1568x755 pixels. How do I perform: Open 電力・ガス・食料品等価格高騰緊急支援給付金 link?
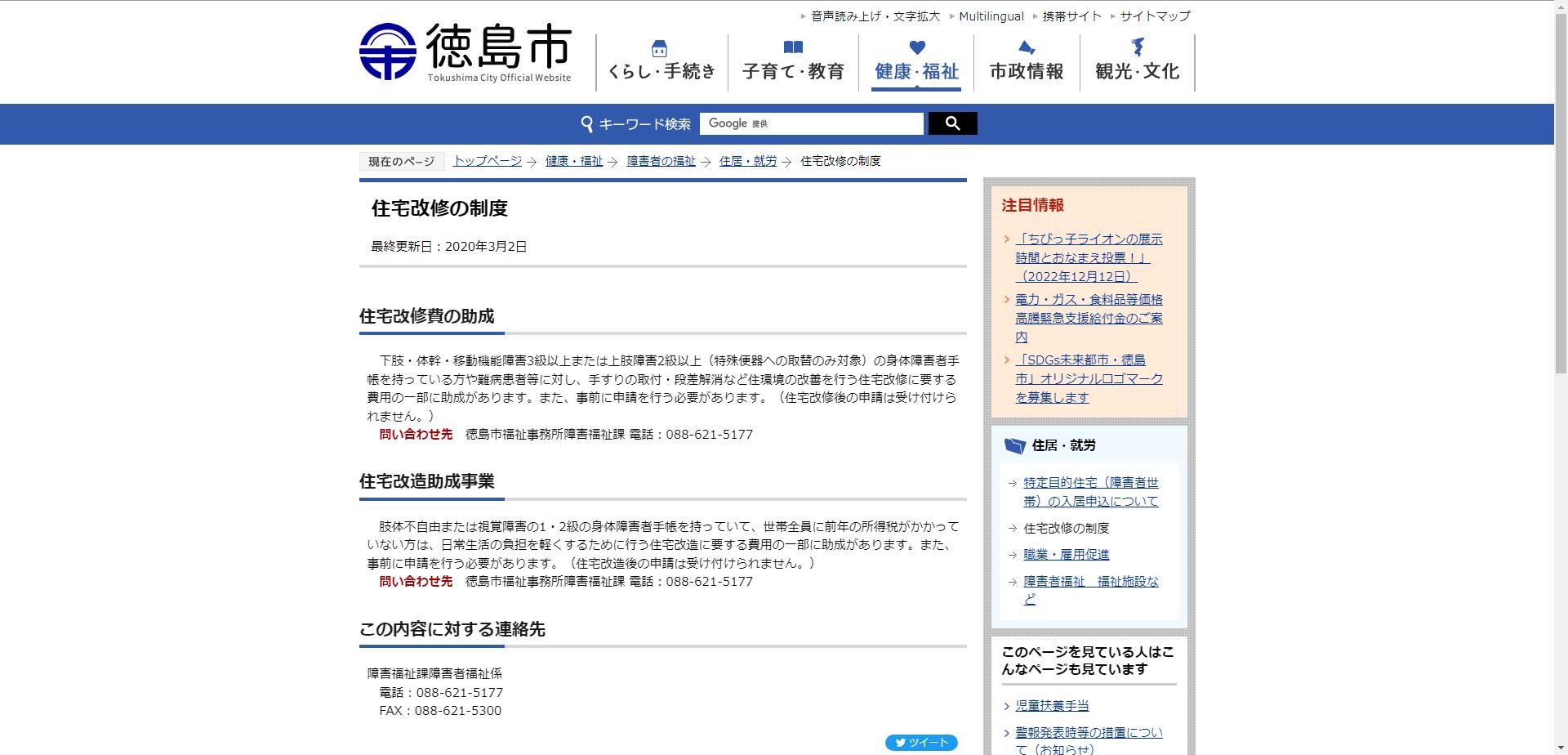1089,318
